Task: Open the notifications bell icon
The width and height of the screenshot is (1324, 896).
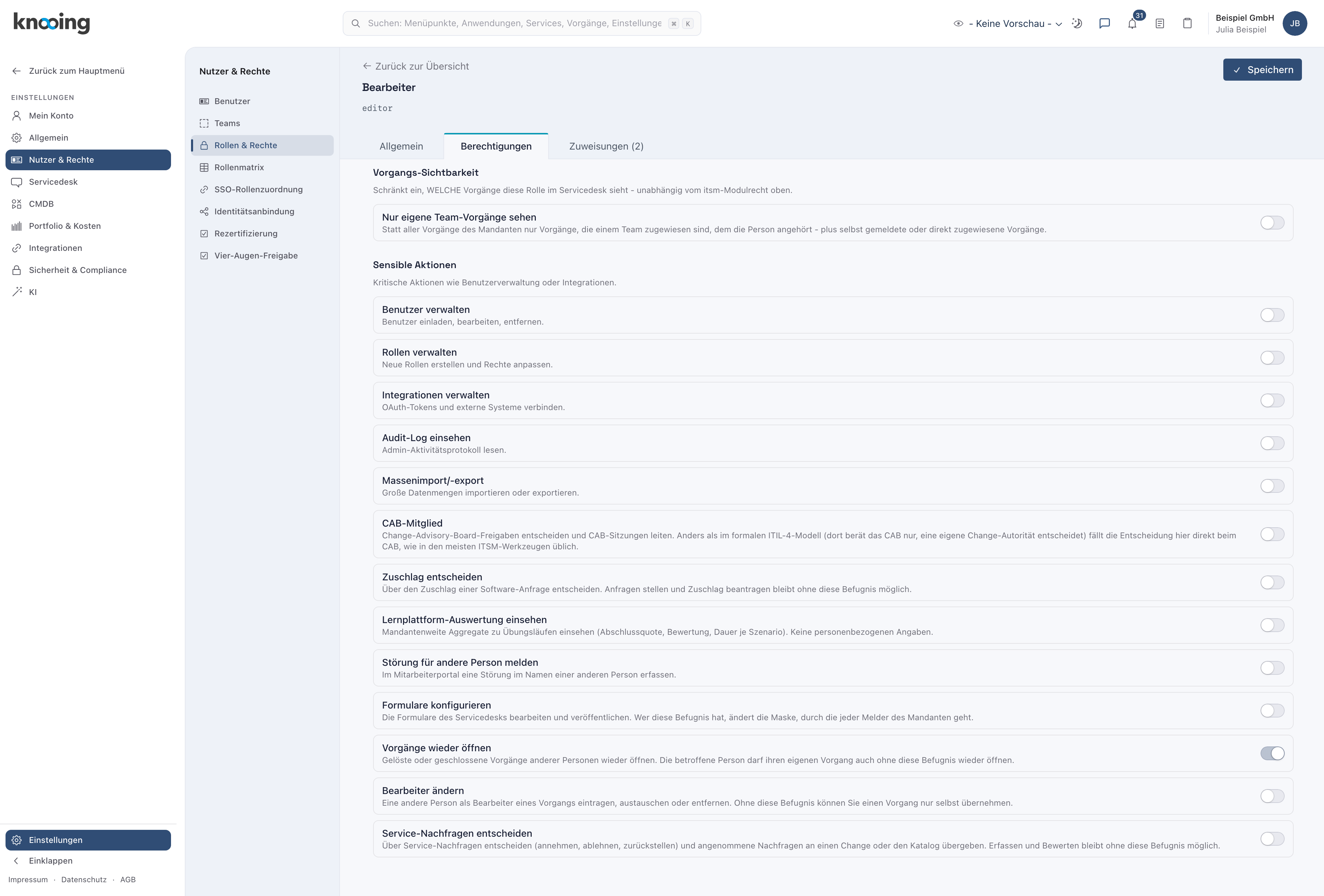Action: (1132, 23)
